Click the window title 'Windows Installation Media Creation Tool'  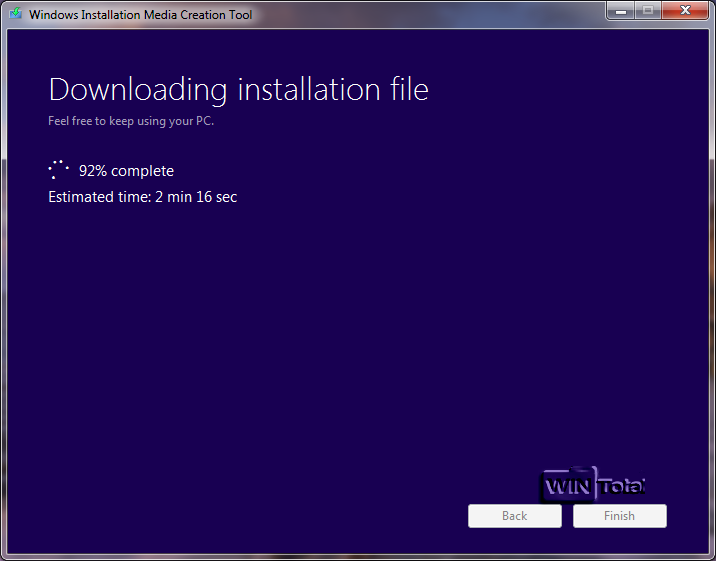click(141, 15)
